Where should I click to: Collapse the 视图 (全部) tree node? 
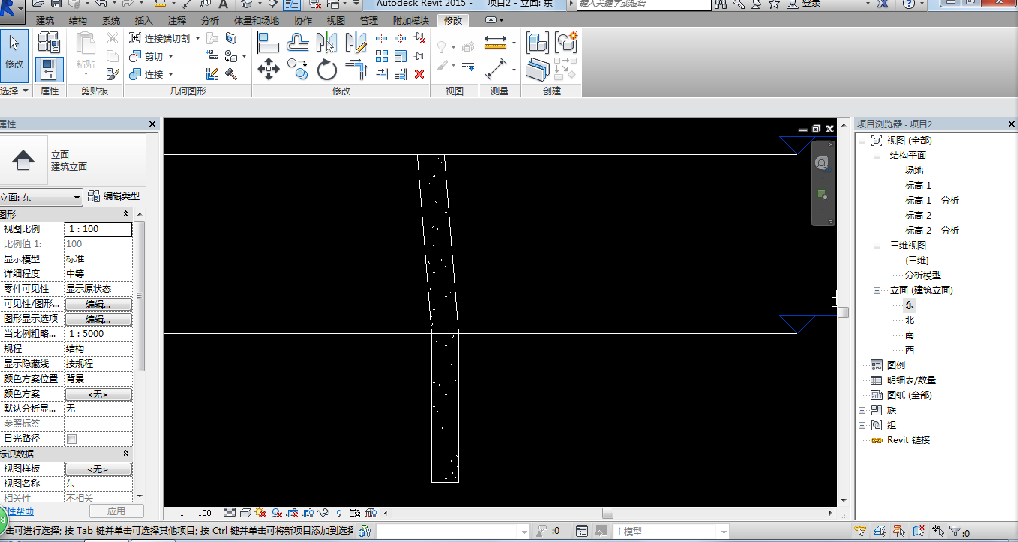click(863, 141)
